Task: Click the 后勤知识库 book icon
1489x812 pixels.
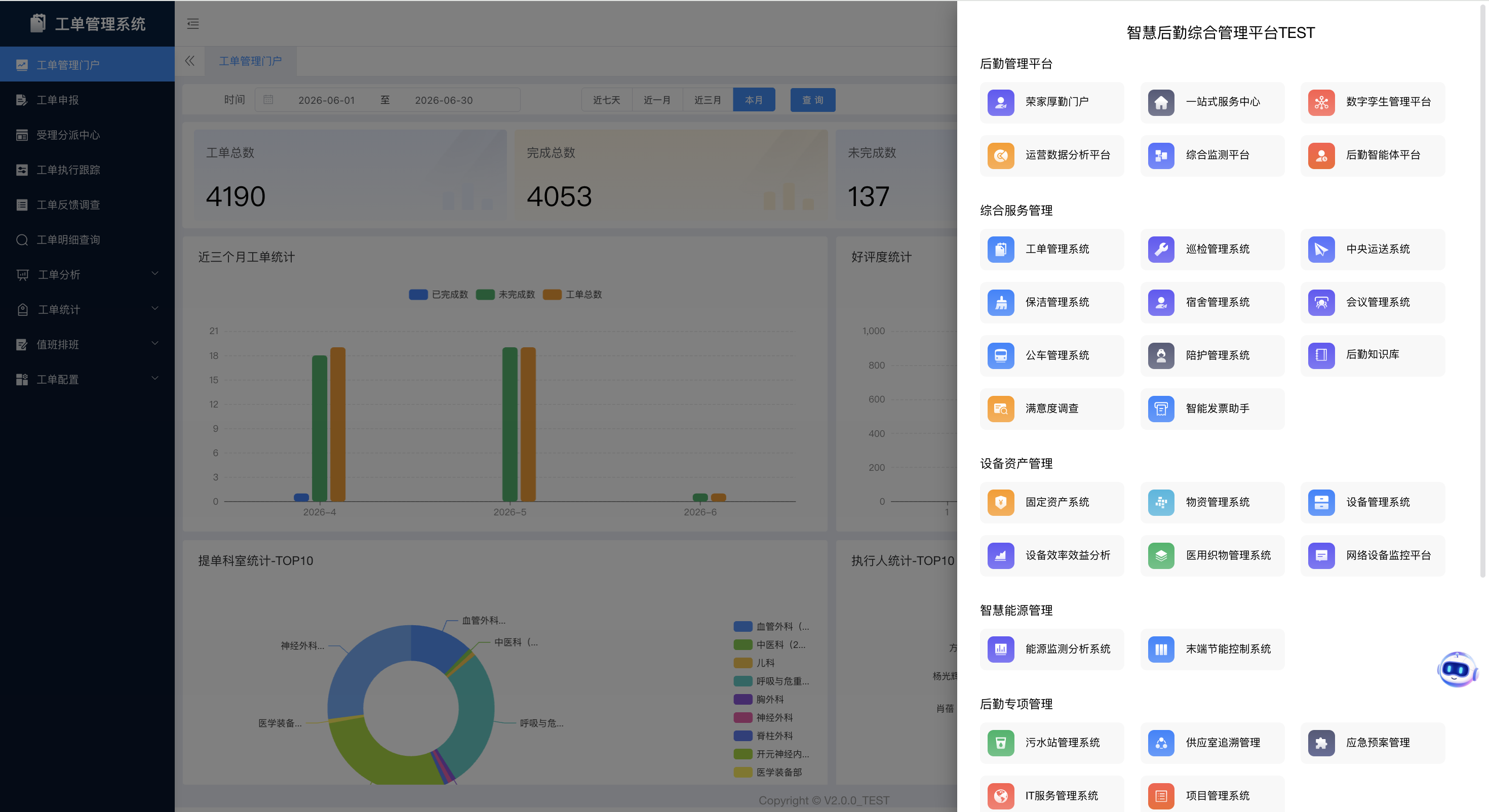Action: coord(1321,355)
